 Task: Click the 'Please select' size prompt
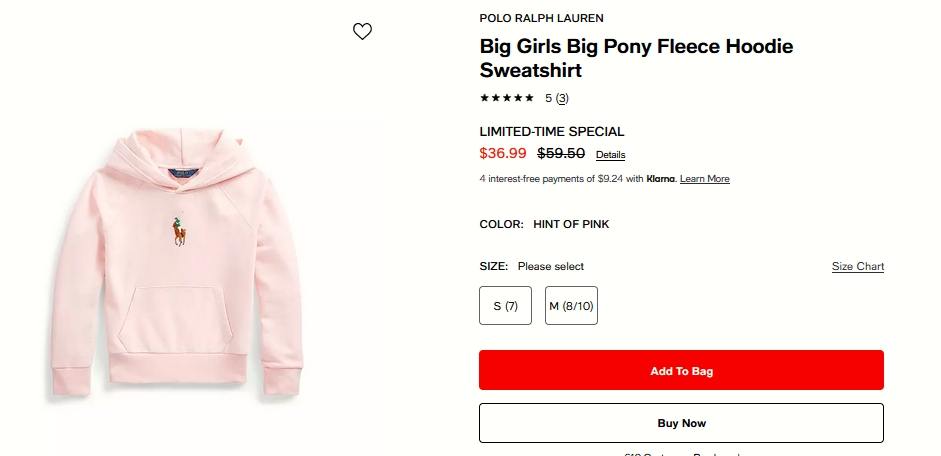click(551, 266)
